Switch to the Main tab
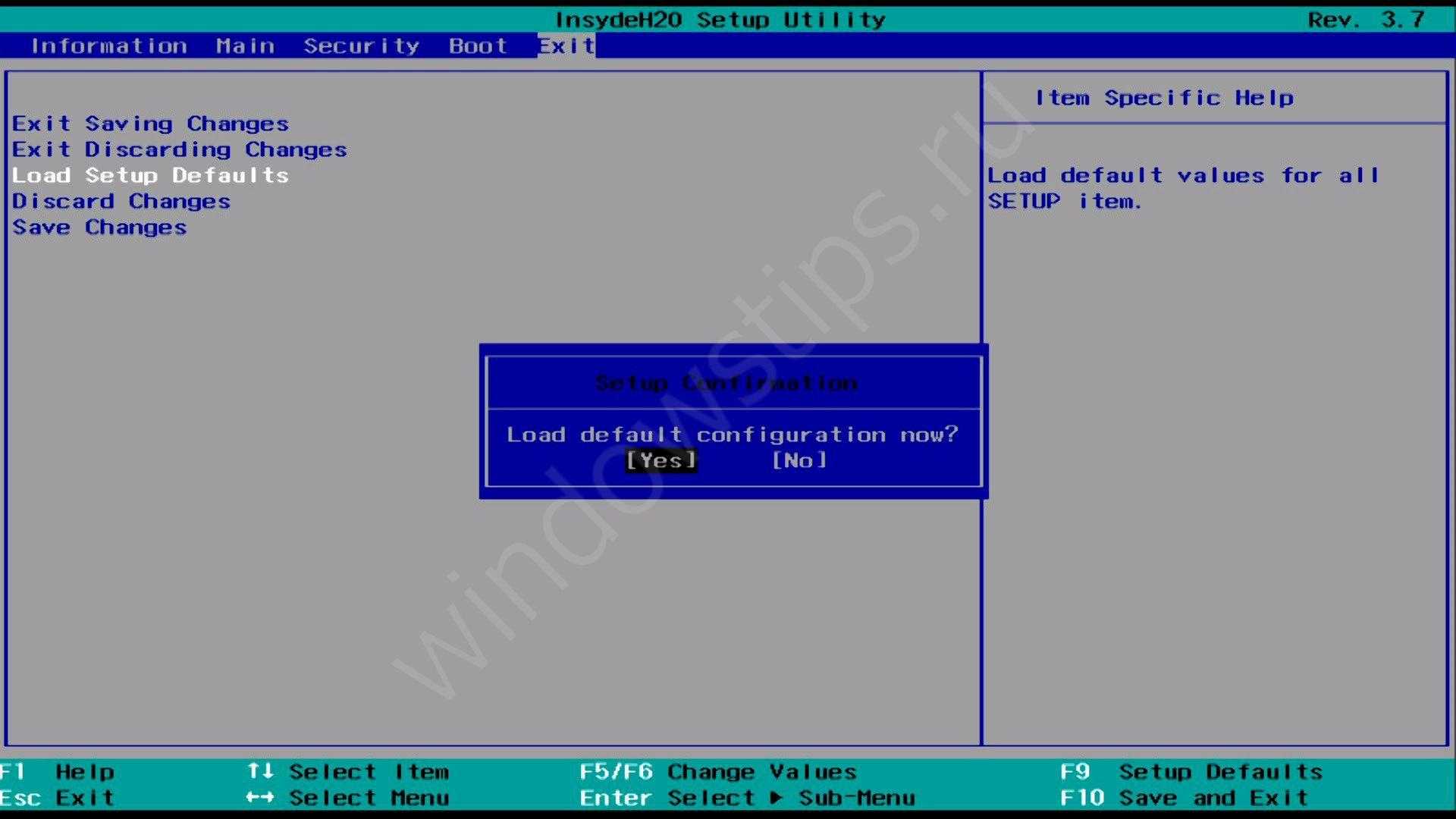1456x819 pixels. [245, 46]
